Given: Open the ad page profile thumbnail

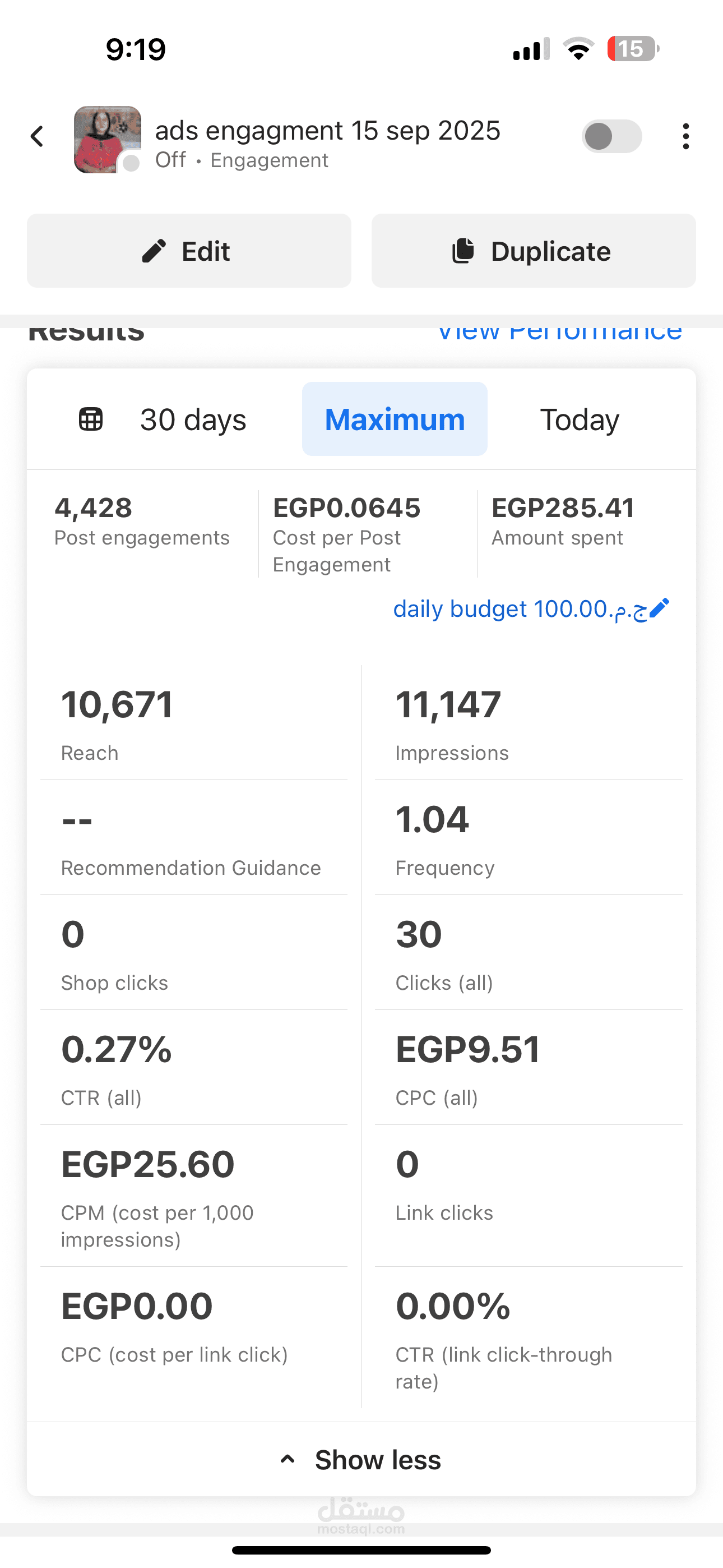Looking at the screenshot, I should [x=108, y=140].
